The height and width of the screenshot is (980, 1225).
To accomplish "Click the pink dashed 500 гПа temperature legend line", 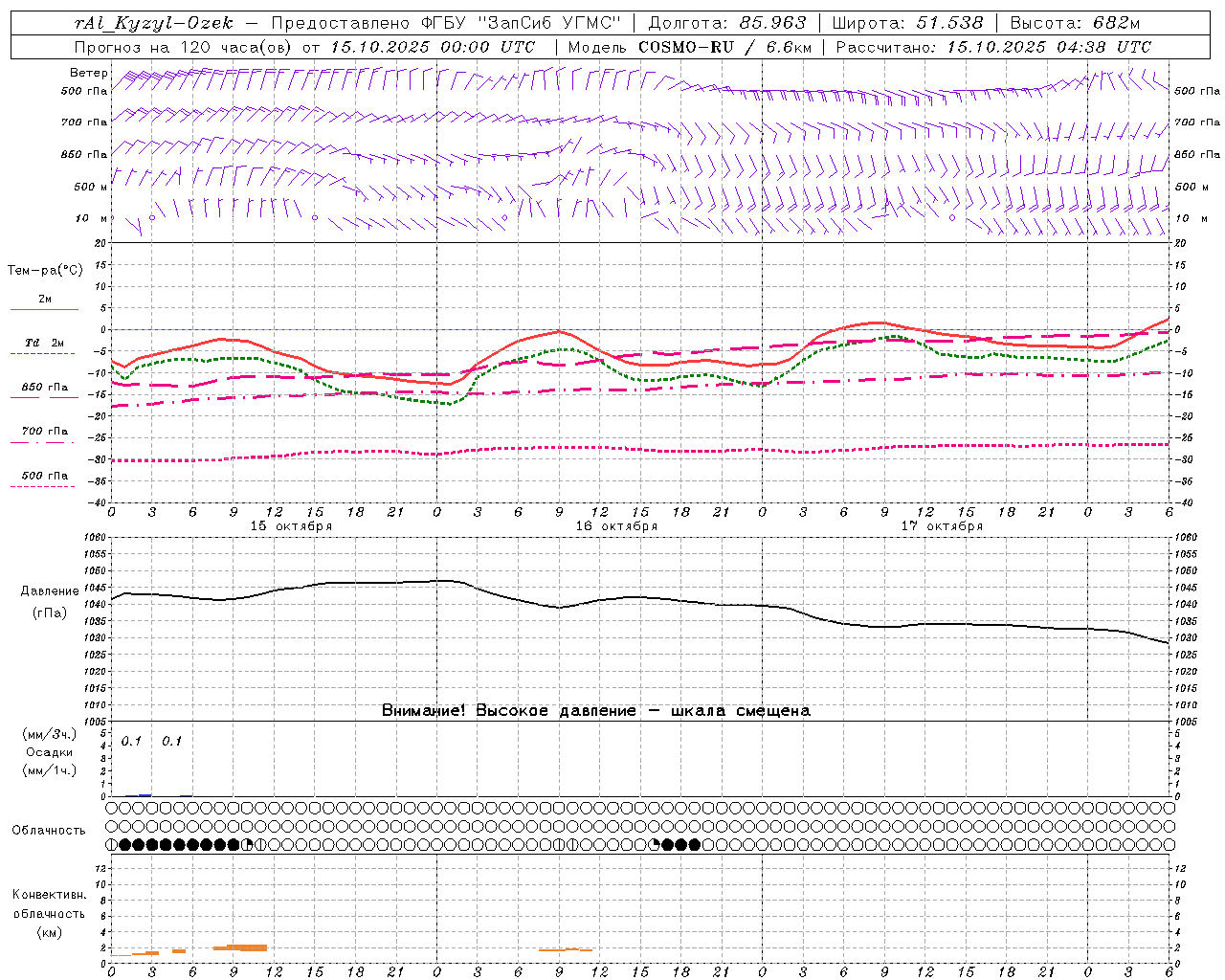I will [42, 487].
